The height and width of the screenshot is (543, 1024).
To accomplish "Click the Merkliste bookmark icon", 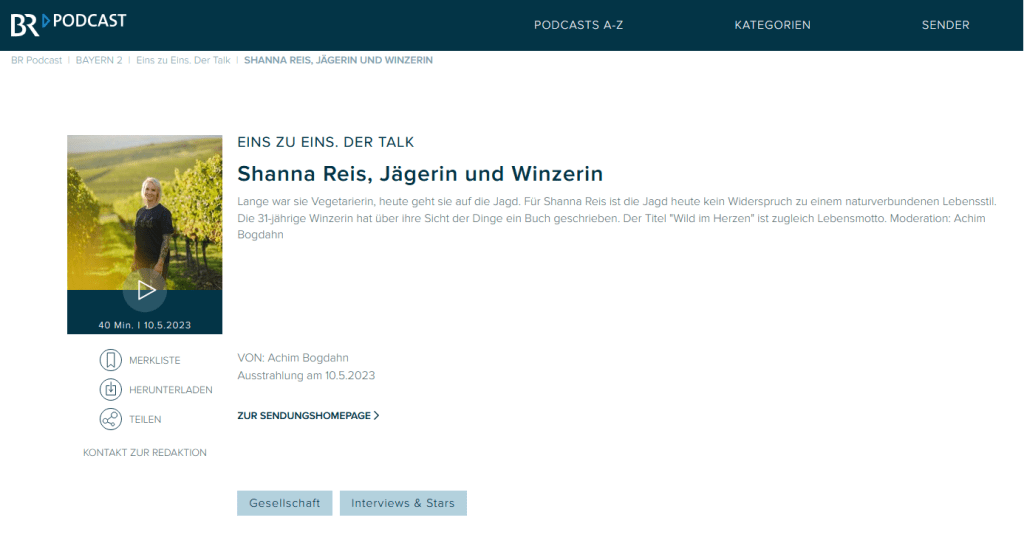I will pos(110,360).
